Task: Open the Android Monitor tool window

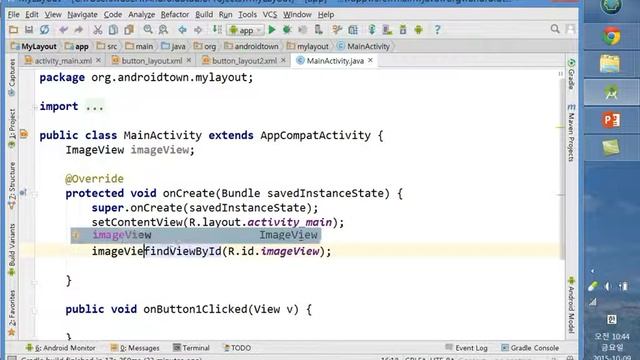Action: point(60,348)
